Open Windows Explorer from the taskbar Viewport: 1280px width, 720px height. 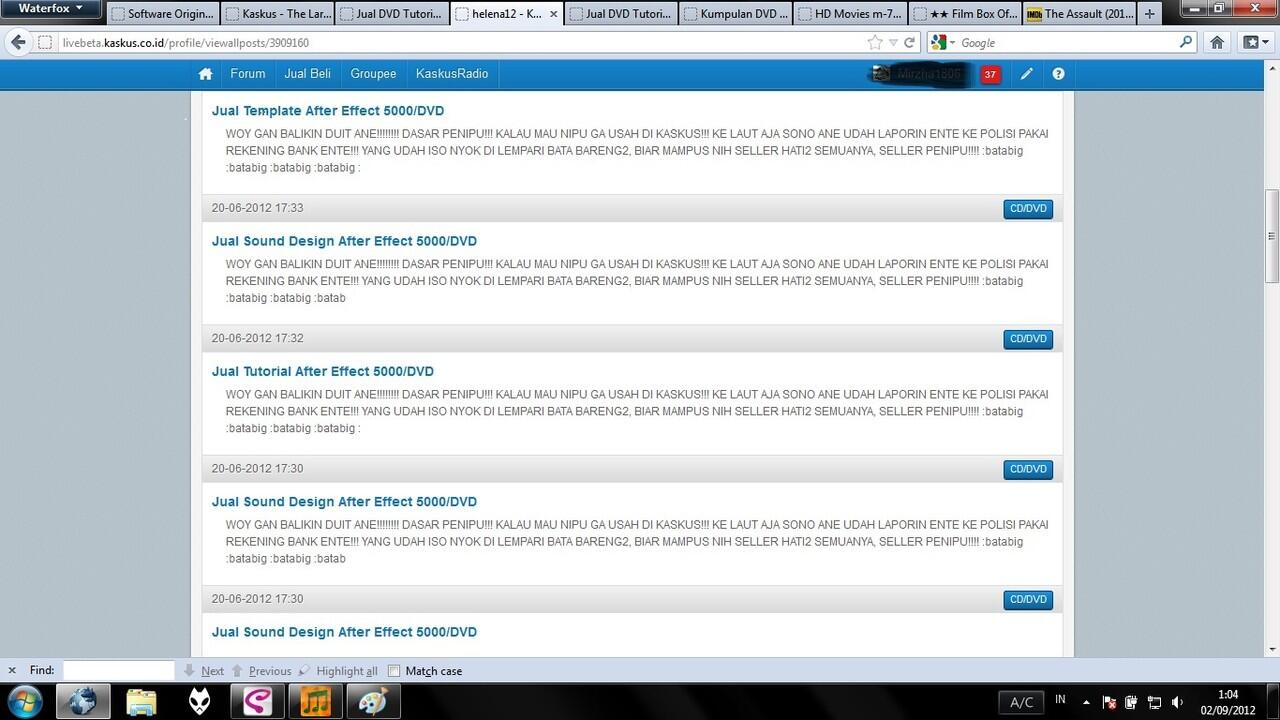tap(141, 702)
